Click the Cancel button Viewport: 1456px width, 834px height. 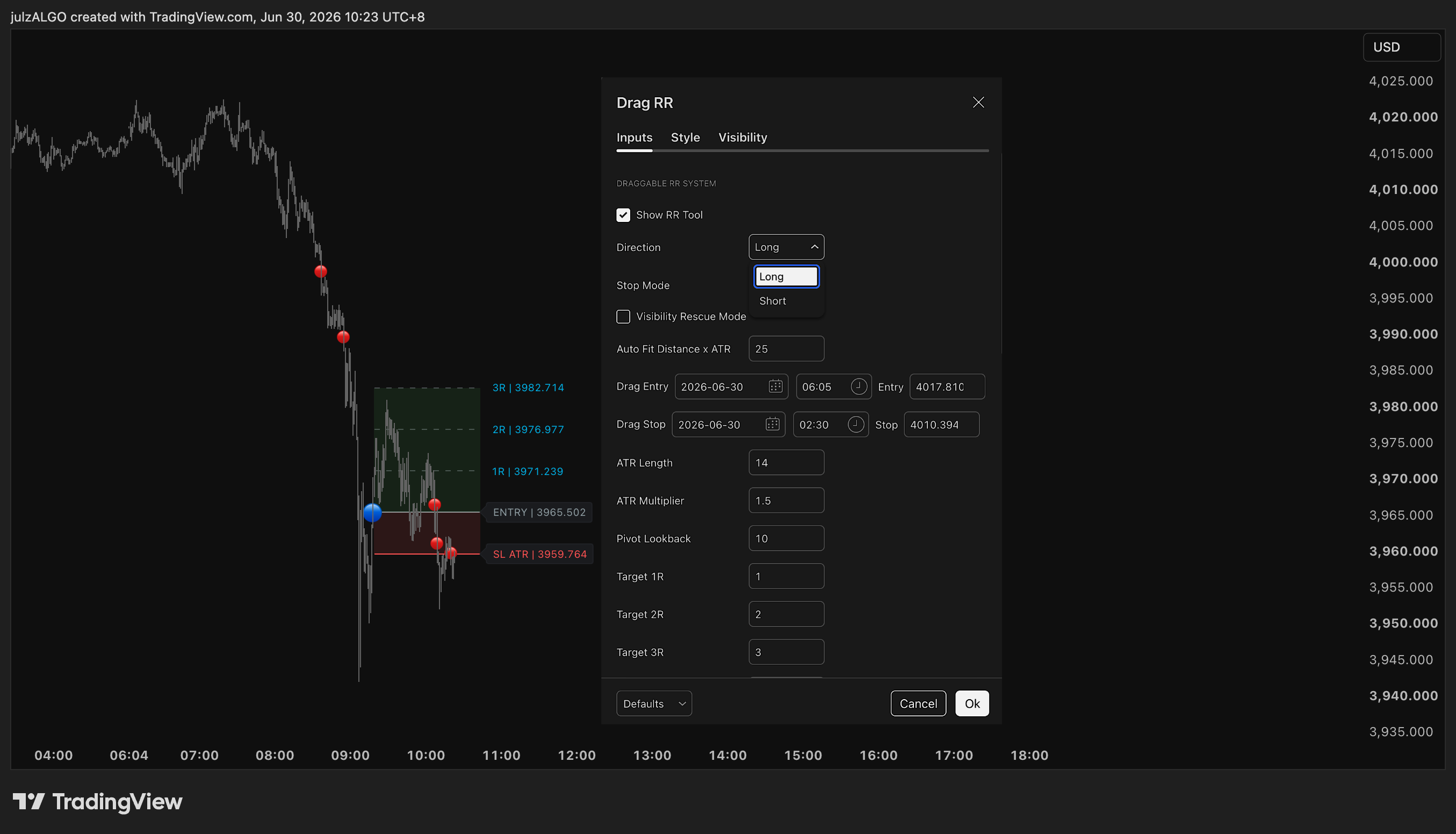(x=918, y=703)
